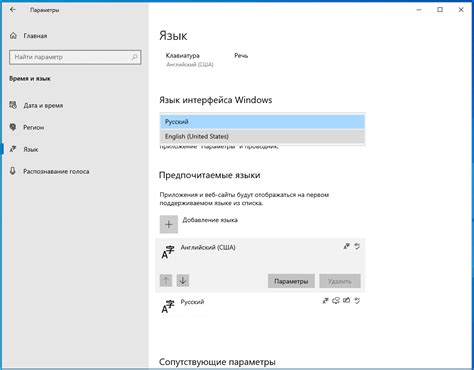This screenshot has width=474, height=370.
Task: Select the Английский (США) language entry
Action: click(x=260, y=265)
